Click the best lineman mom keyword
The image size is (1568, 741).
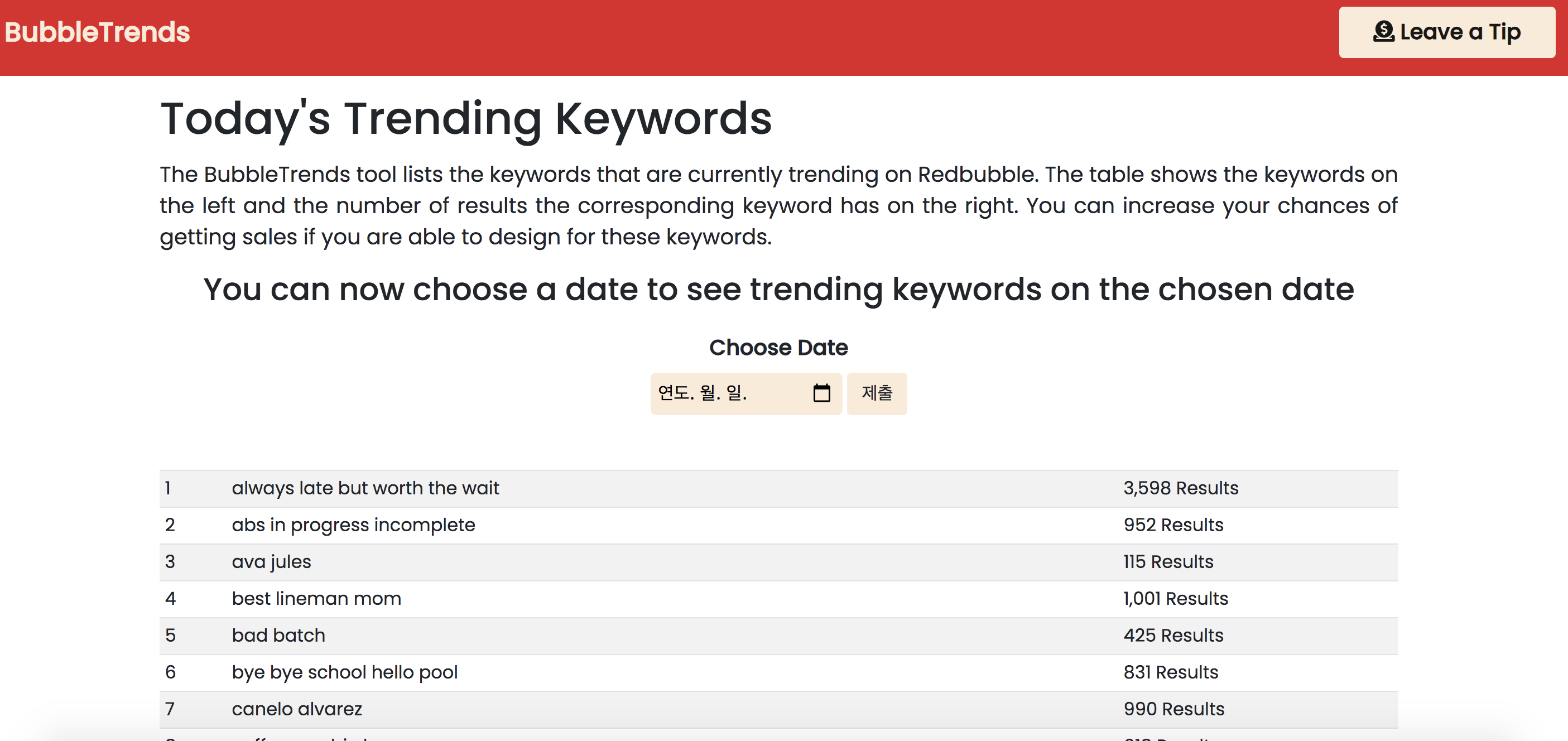click(316, 599)
